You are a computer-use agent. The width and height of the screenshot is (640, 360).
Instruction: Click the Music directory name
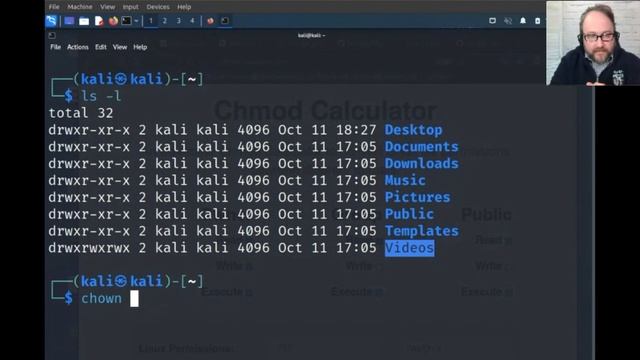pos(405,180)
